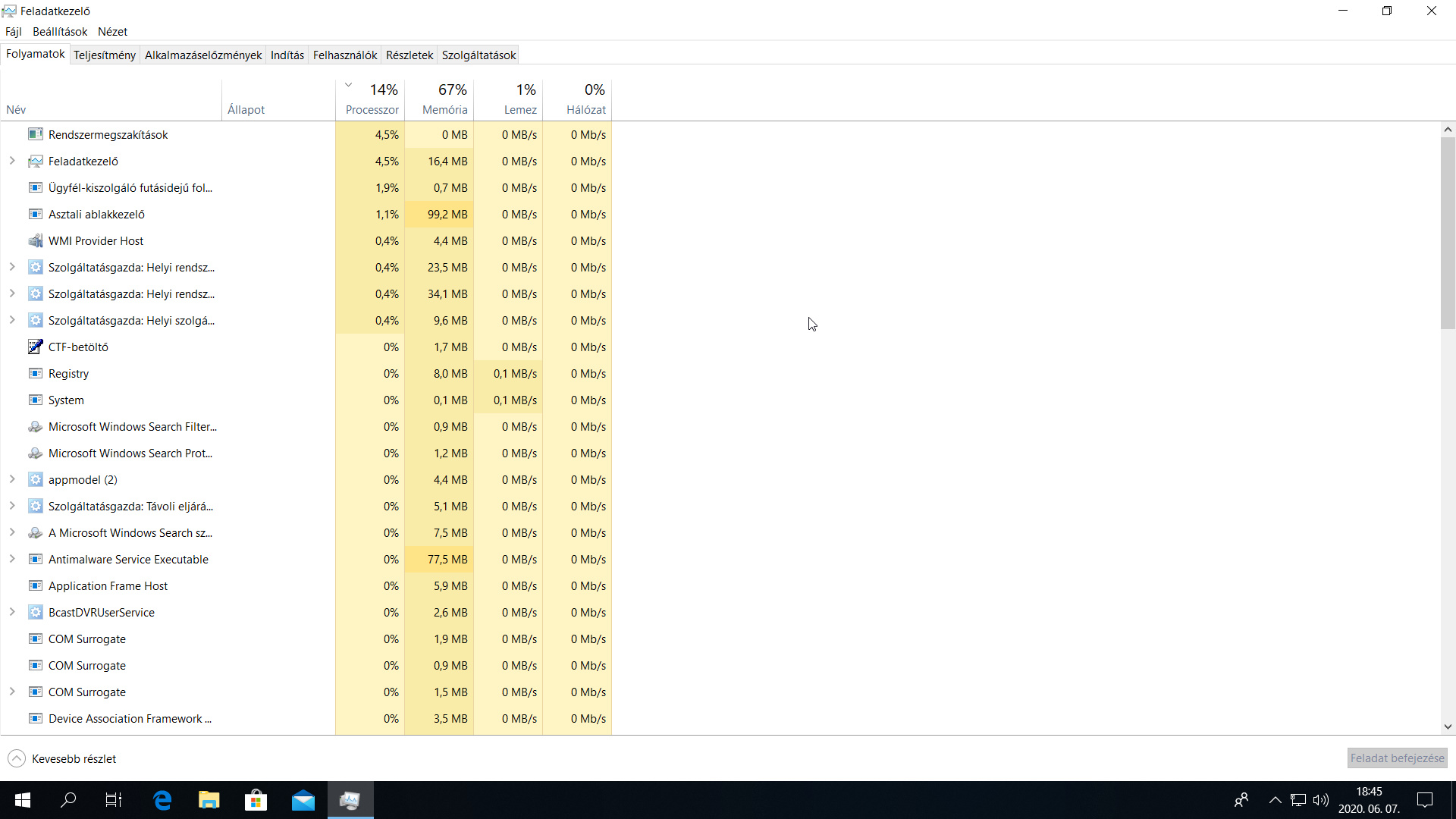This screenshot has width=1456, height=819.
Task: Select the Registry process row
Action: pyautogui.click(x=306, y=374)
